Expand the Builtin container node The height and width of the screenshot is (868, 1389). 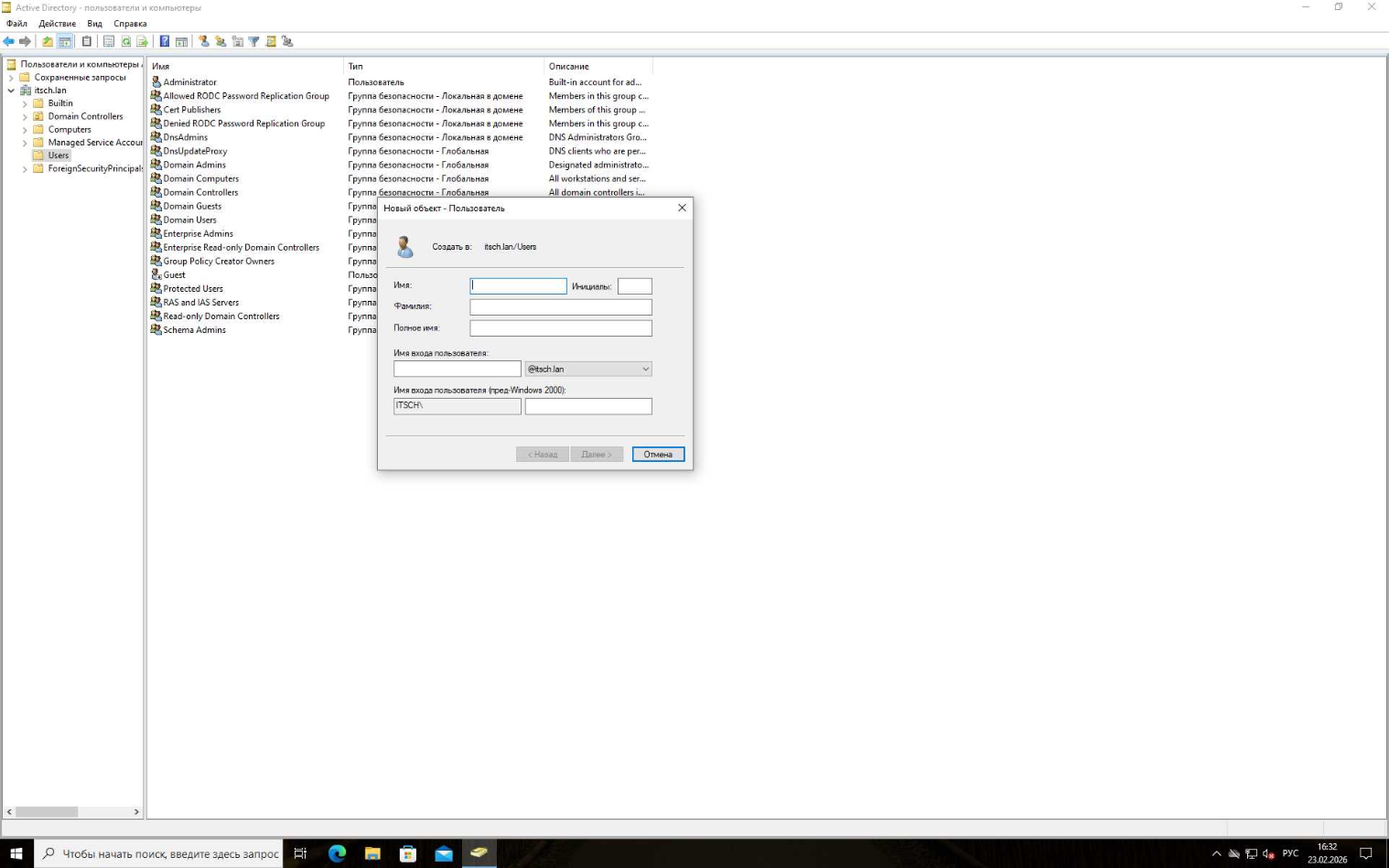25,103
